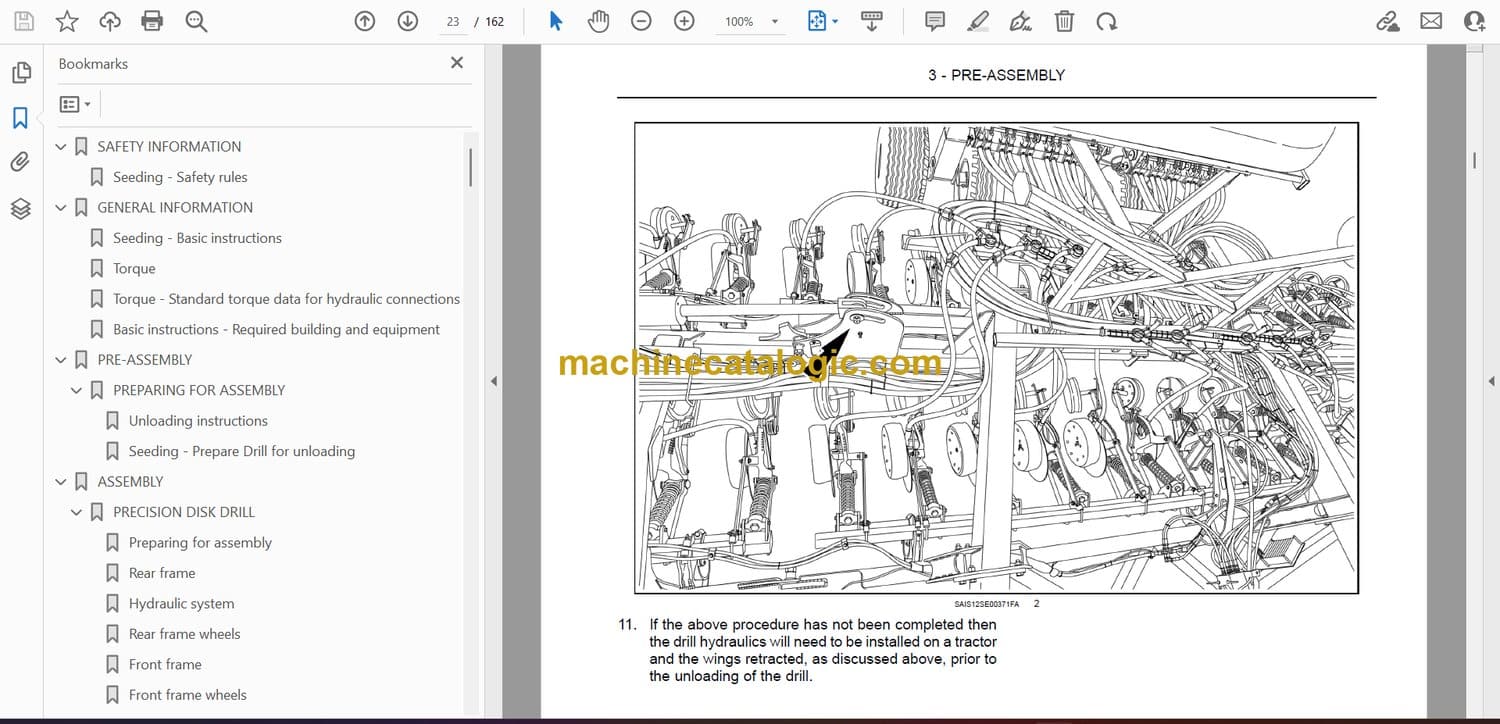The height and width of the screenshot is (724, 1500).
Task: Bookmark file with the star icon
Action: coord(67,21)
